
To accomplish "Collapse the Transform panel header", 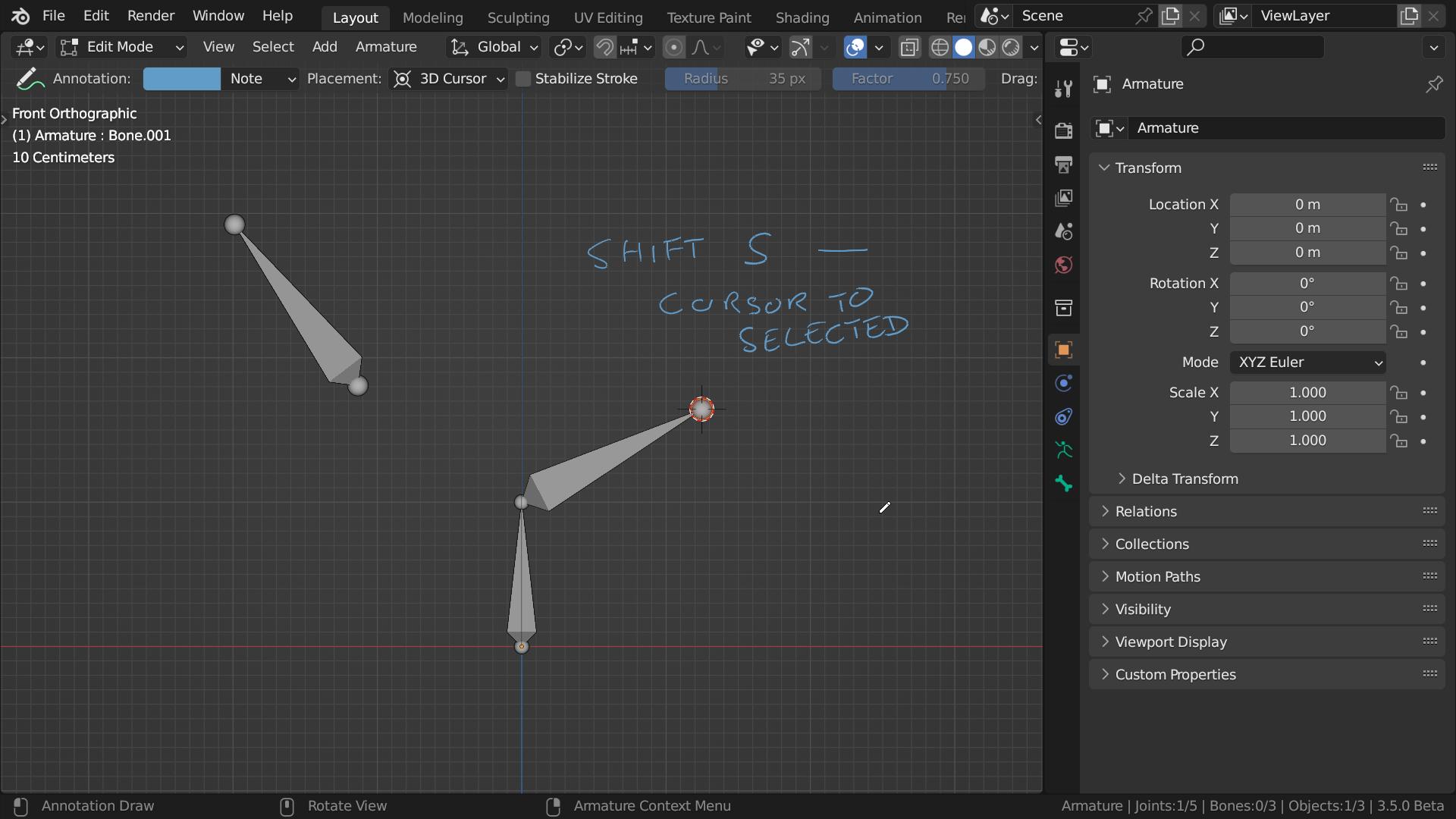I will (1149, 168).
